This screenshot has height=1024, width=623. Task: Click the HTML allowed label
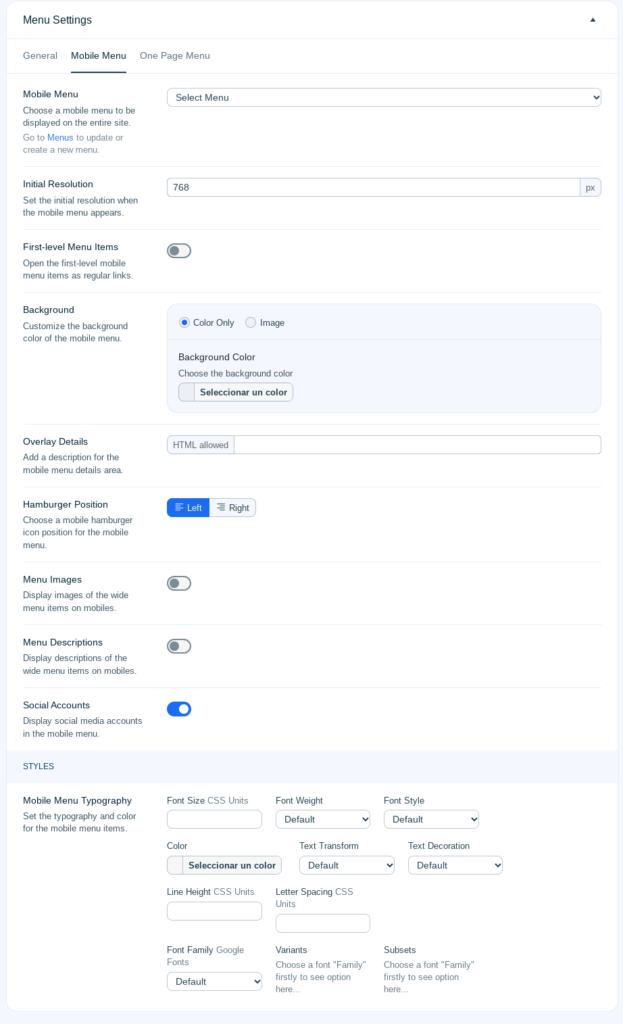click(200, 445)
